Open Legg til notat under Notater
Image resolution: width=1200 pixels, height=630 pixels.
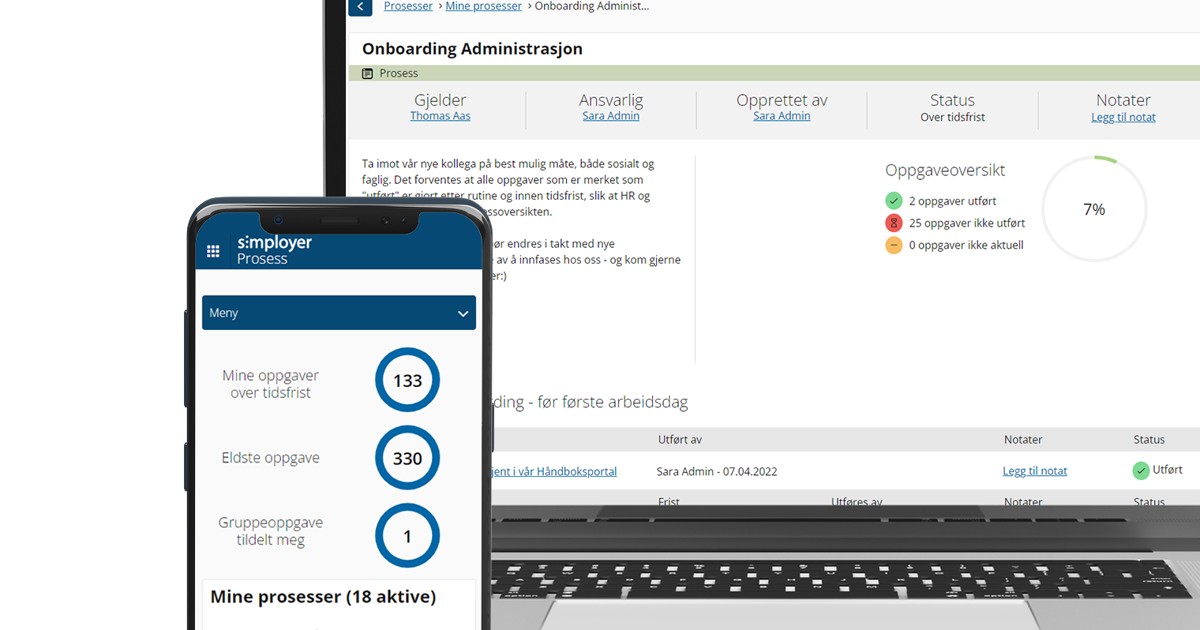1123,116
